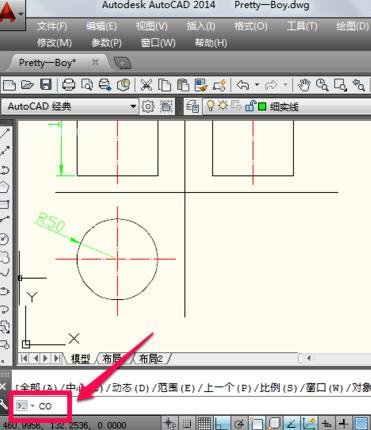Create a new drawing via New icon

(9, 85)
